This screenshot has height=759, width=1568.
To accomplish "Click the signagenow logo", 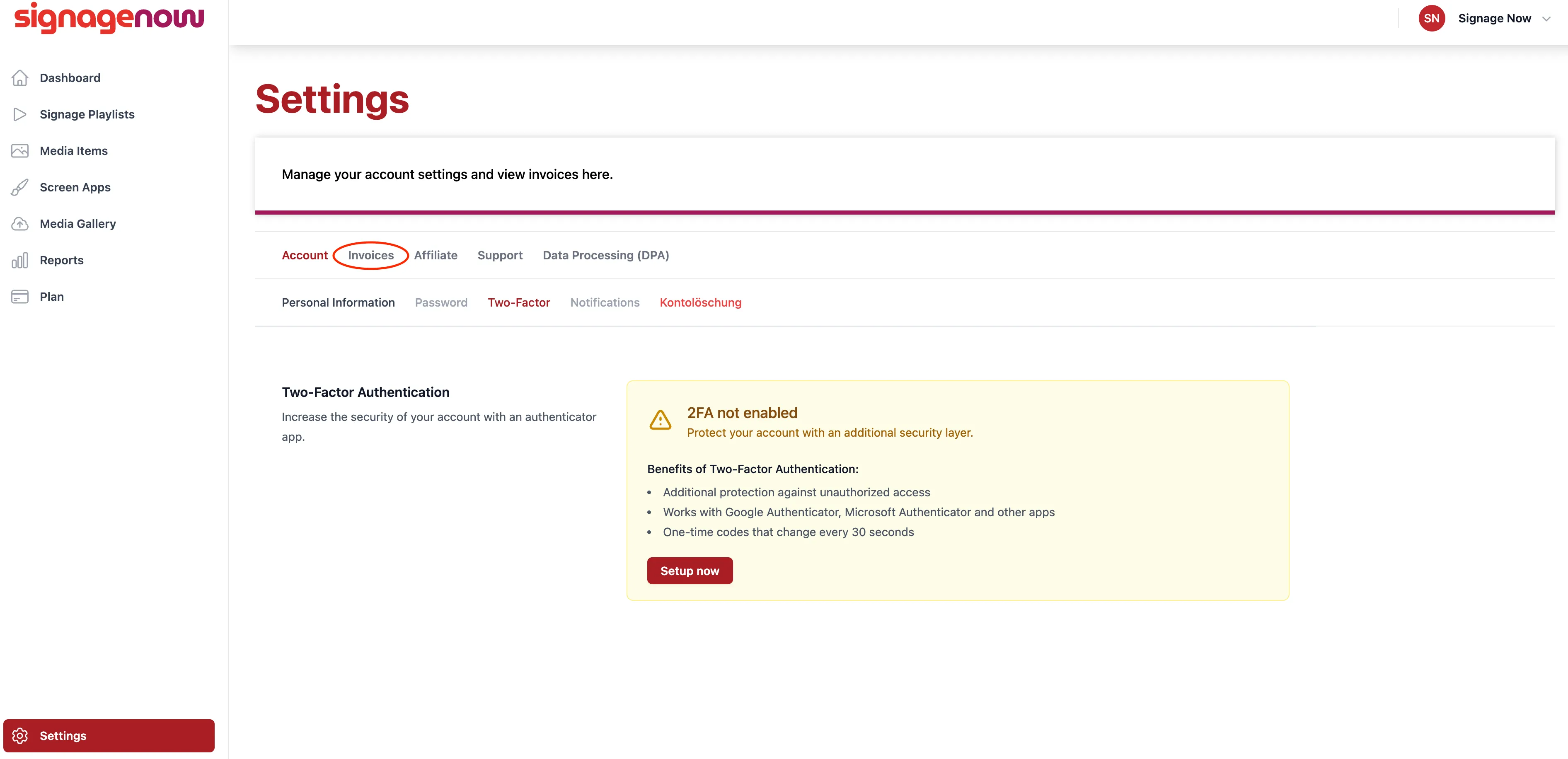I will (109, 18).
